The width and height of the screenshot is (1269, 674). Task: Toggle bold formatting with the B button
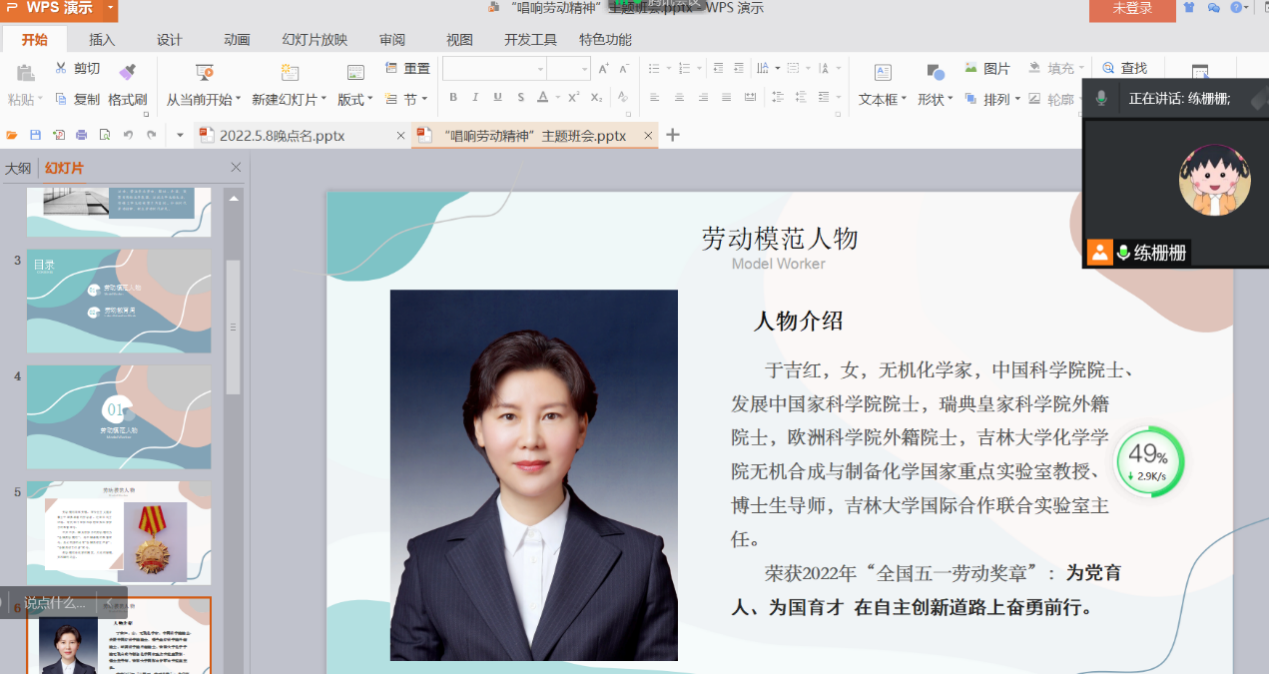453,98
